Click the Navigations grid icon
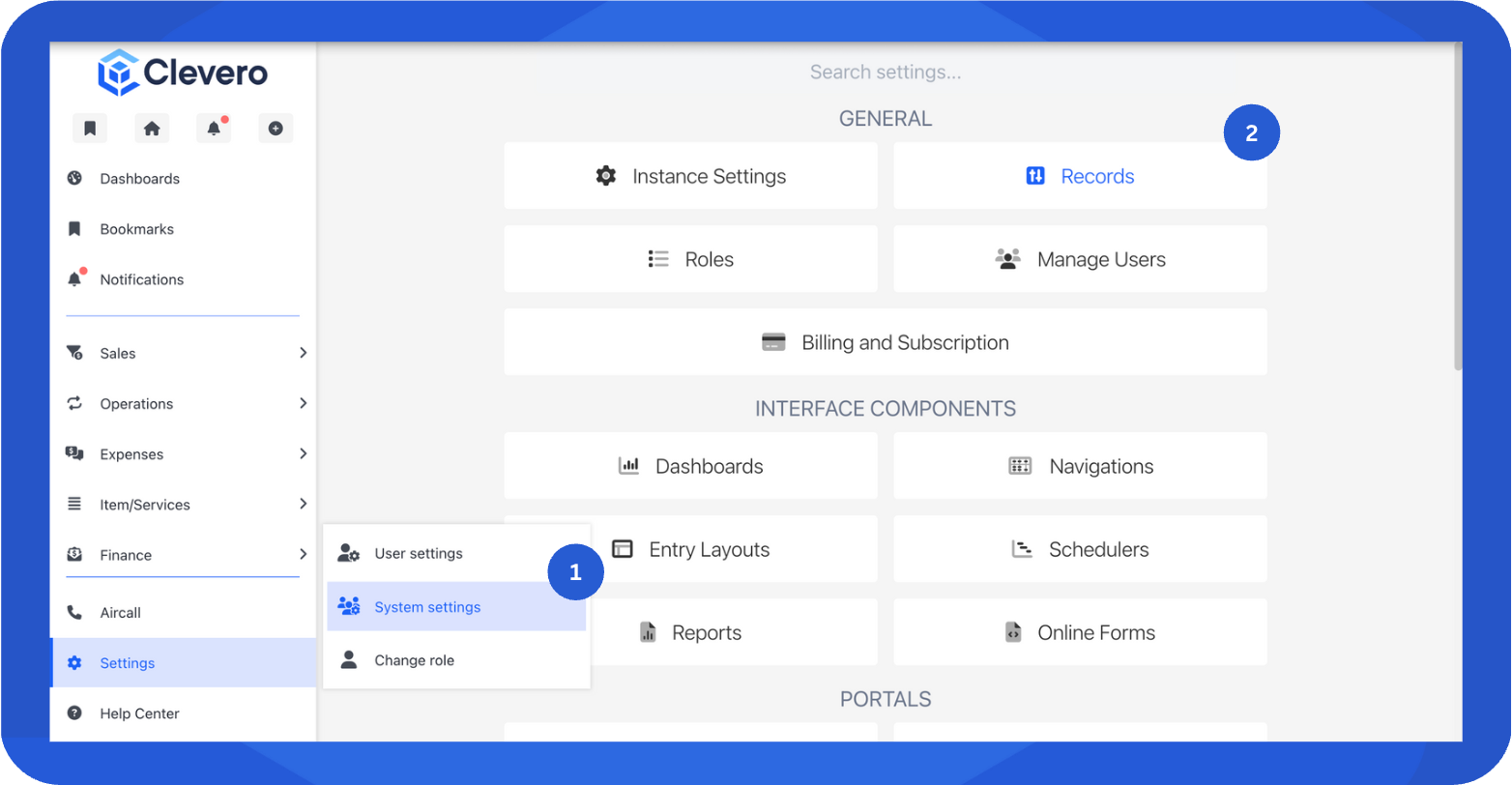The width and height of the screenshot is (1512, 785). tap(1020, 466)
